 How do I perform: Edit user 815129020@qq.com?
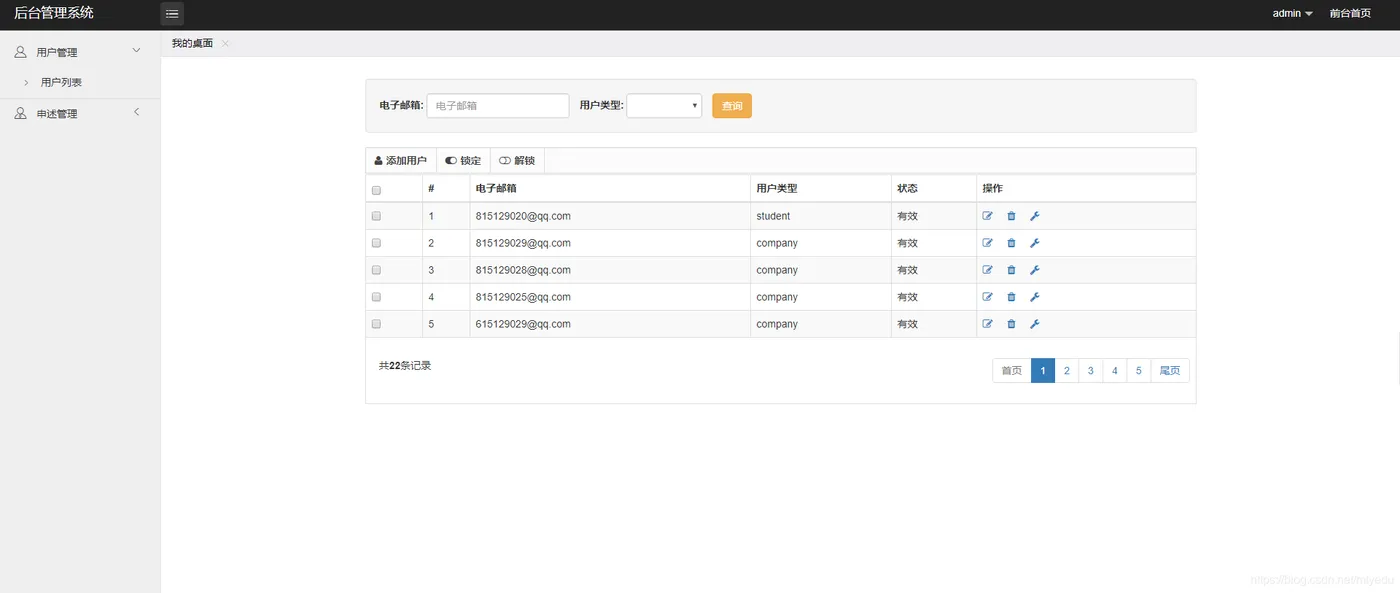tap(988, 216)
